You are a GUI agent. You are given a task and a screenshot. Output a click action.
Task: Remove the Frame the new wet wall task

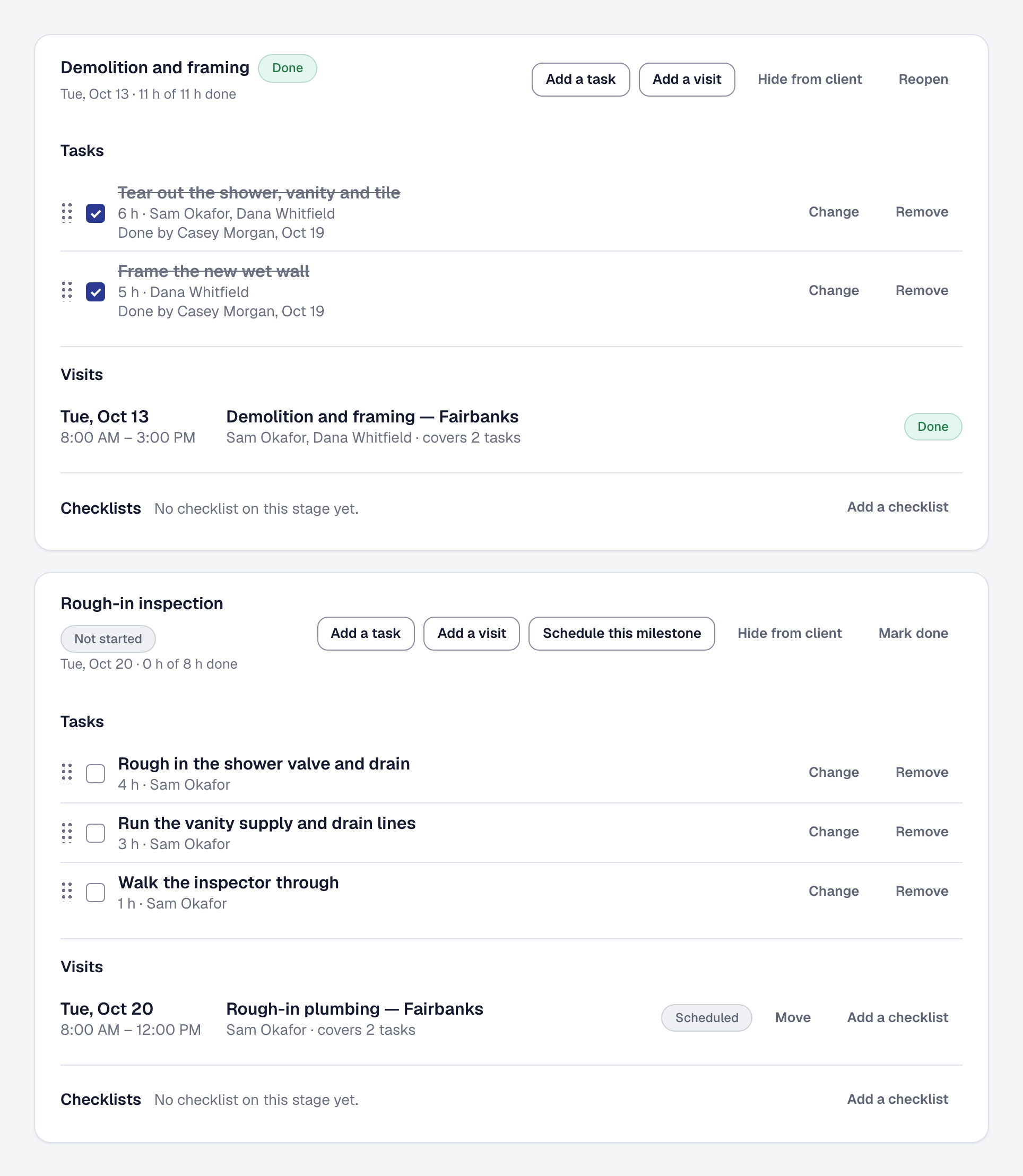pyautogui.click(x=921, y=291)
